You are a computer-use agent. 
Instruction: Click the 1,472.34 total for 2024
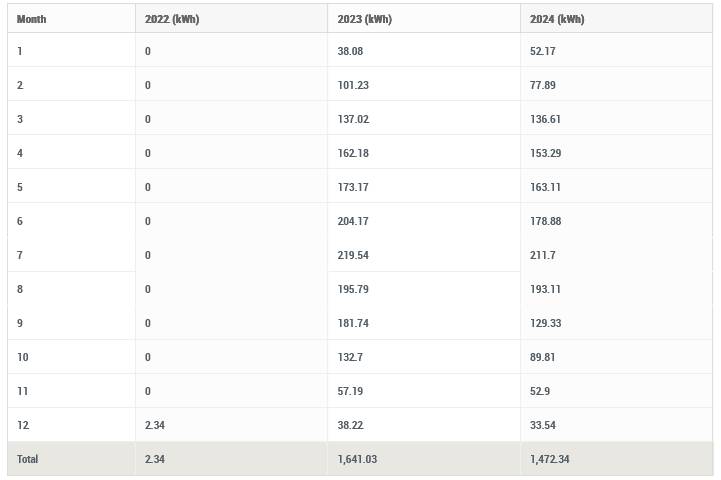(549, 459)
